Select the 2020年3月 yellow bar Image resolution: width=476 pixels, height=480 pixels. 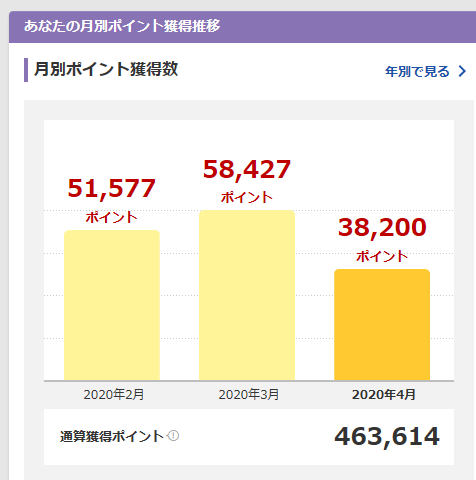point(247,295)
